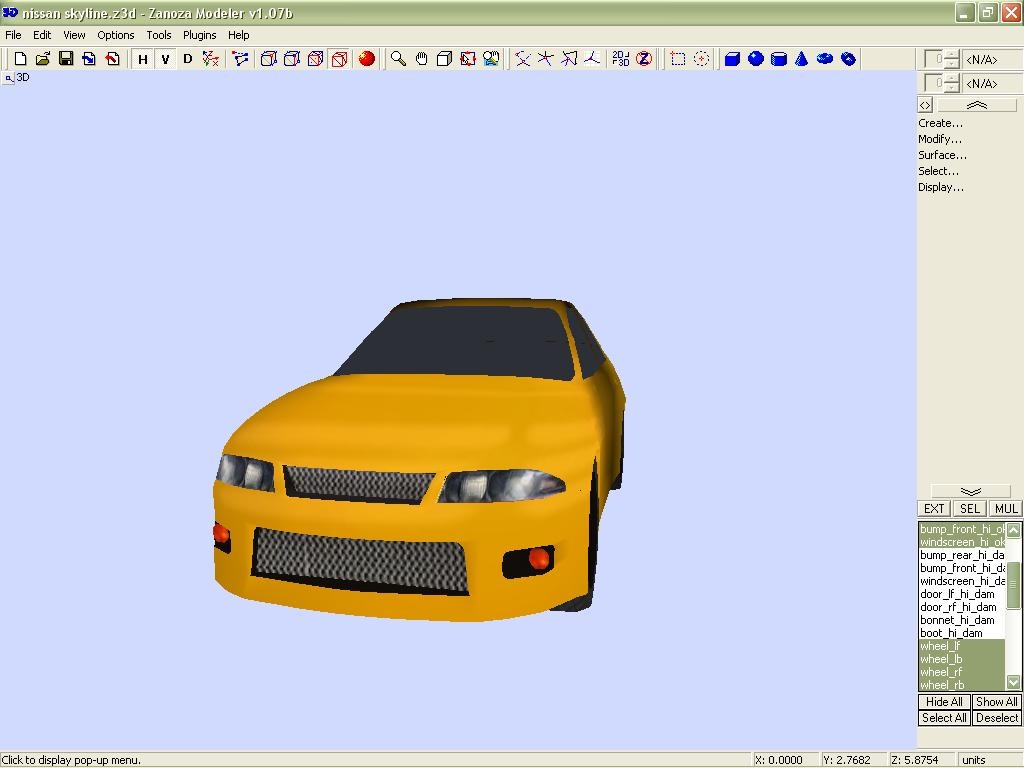This screenshot has height=768, width=1024.
Task: Click the New file icon
Action: tap(20, 59)
